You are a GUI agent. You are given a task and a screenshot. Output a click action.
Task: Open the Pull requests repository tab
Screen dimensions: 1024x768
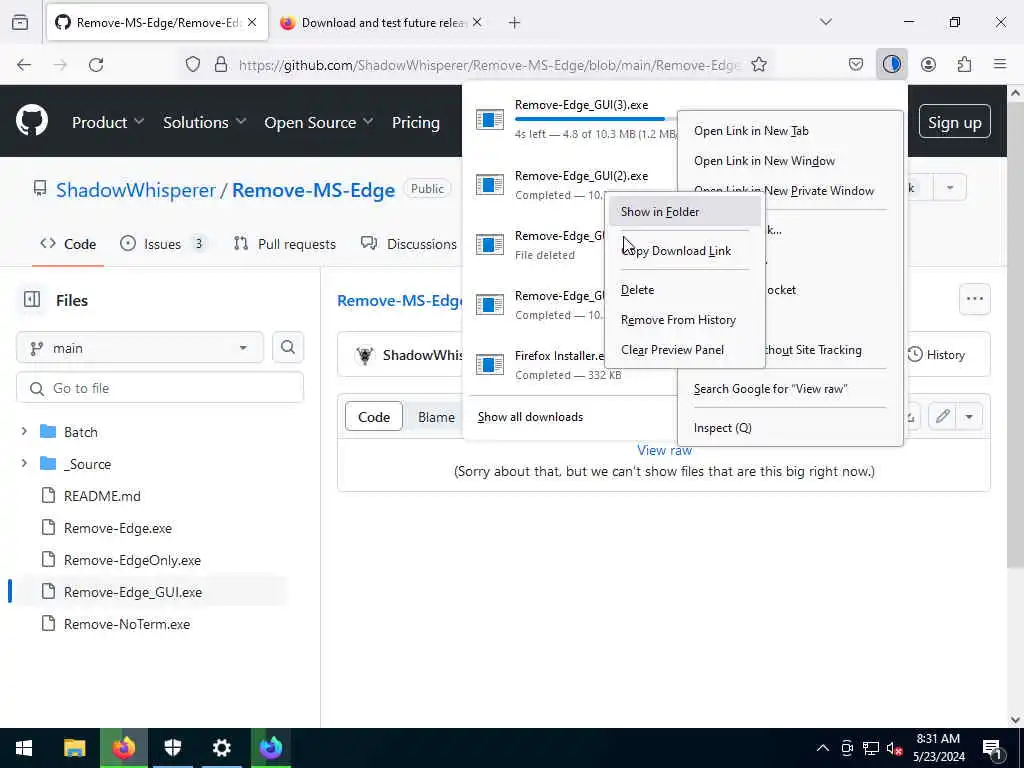click(285, 244)
